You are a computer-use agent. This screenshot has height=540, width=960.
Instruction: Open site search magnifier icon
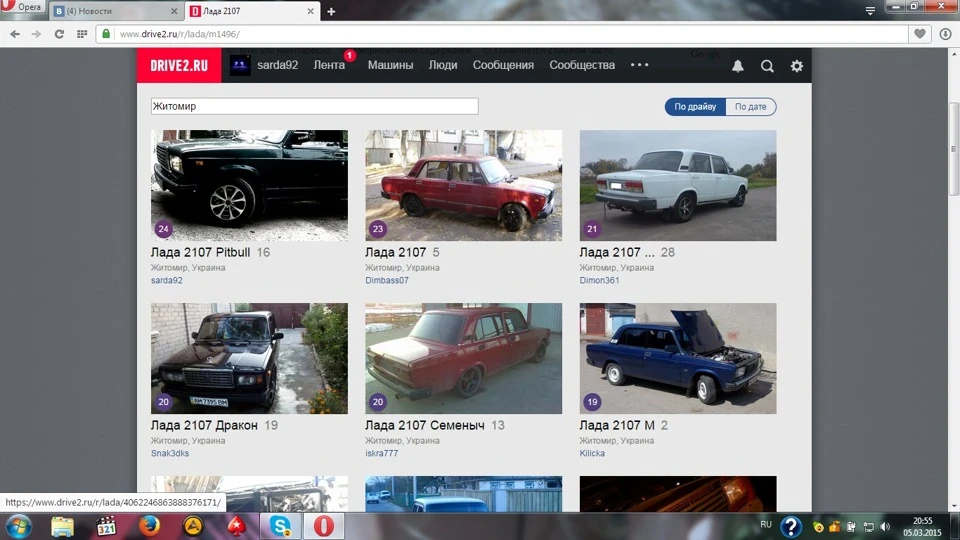tap(767, 66)
